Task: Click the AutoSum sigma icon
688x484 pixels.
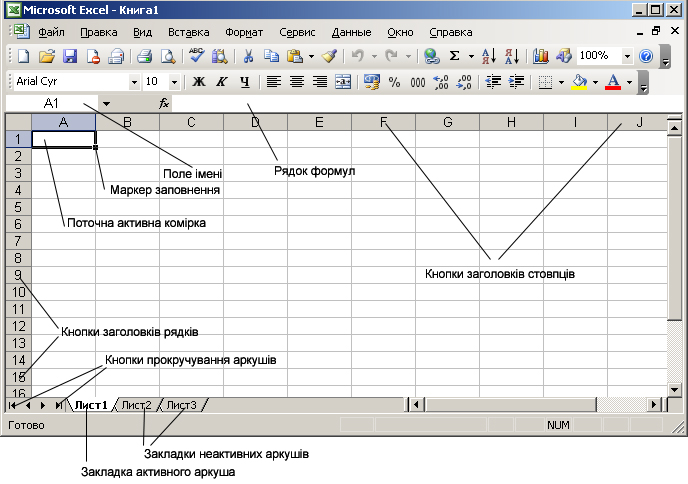Action: [455, 56]
